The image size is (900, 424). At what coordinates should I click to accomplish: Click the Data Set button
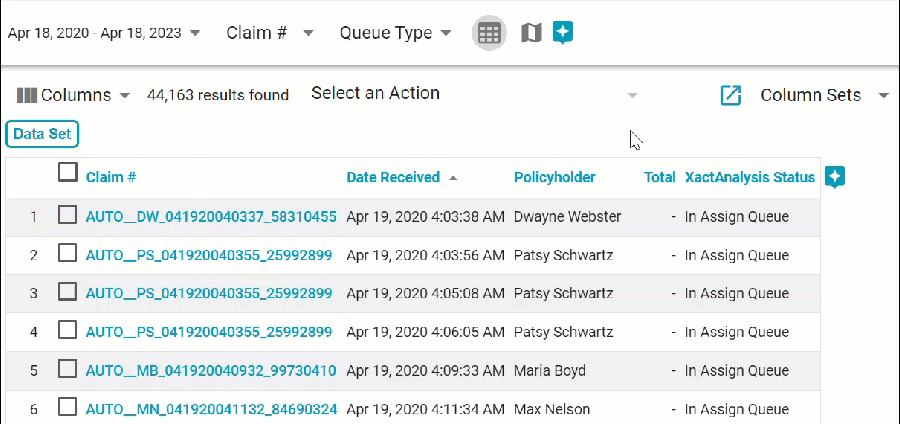coord(42,134)
